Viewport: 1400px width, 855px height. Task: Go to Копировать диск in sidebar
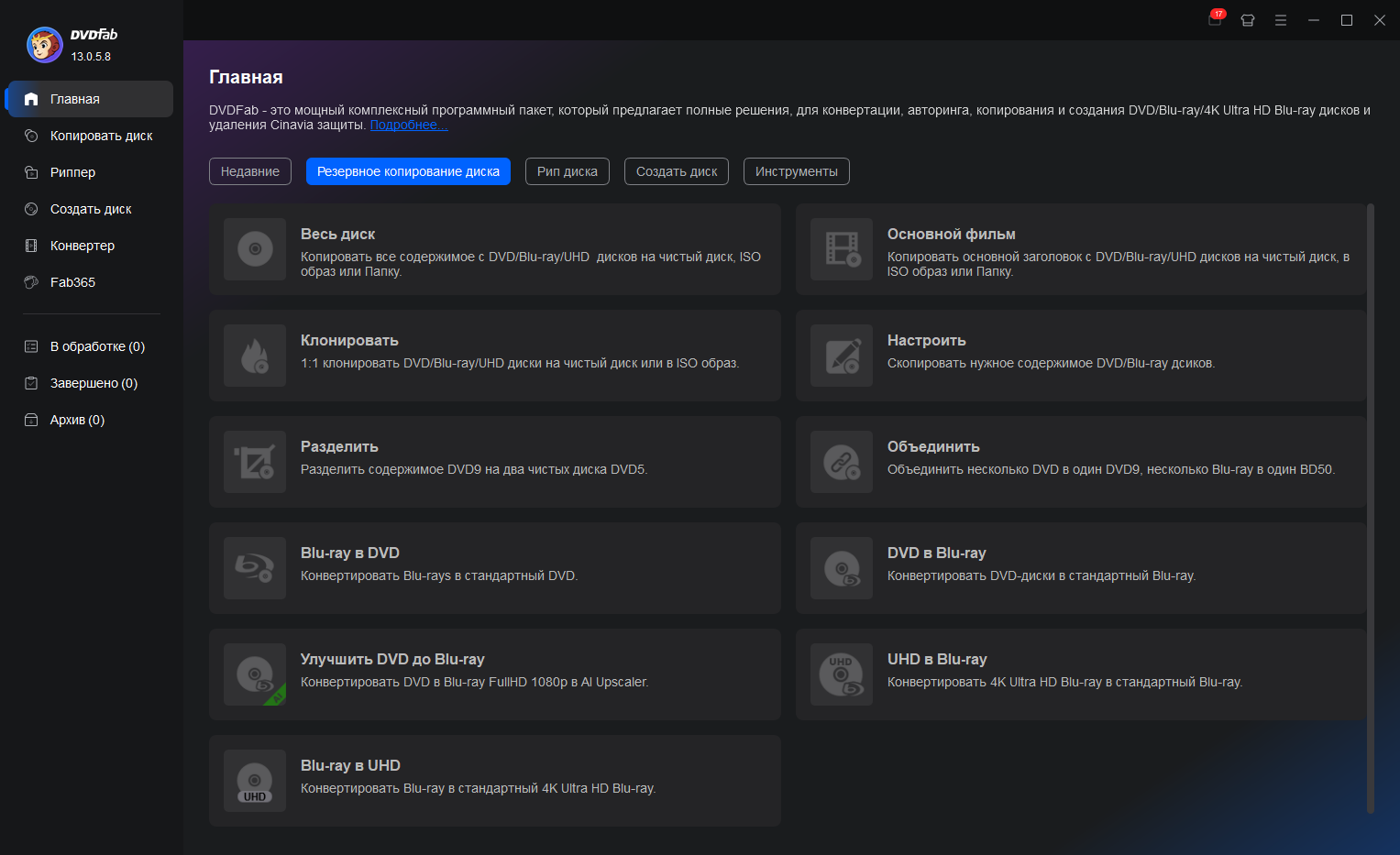[101, 136]
